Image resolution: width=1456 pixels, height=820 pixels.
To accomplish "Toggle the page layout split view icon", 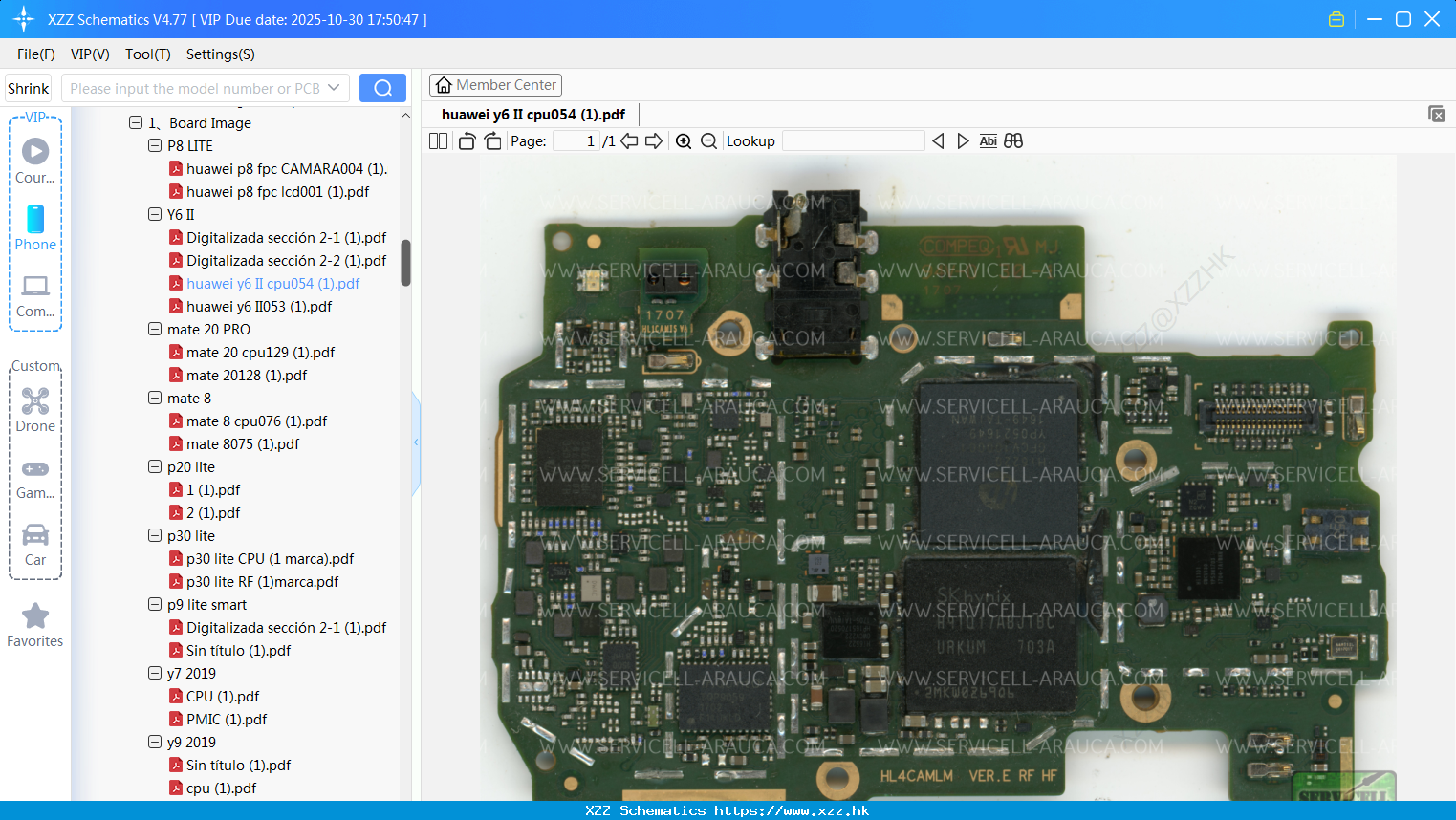I will [438, 141].
